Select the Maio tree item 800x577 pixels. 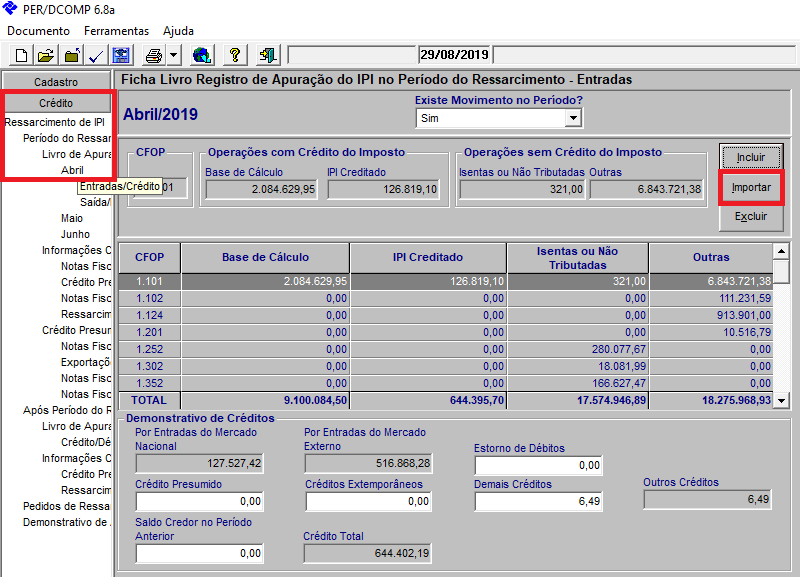72,218
